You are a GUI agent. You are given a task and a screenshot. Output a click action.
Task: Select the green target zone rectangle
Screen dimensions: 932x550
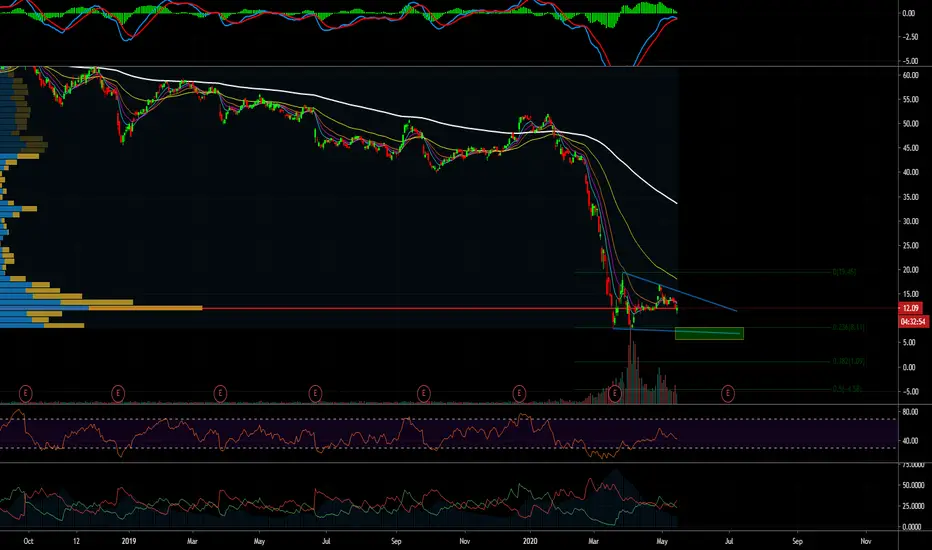(x=709, y=334)
